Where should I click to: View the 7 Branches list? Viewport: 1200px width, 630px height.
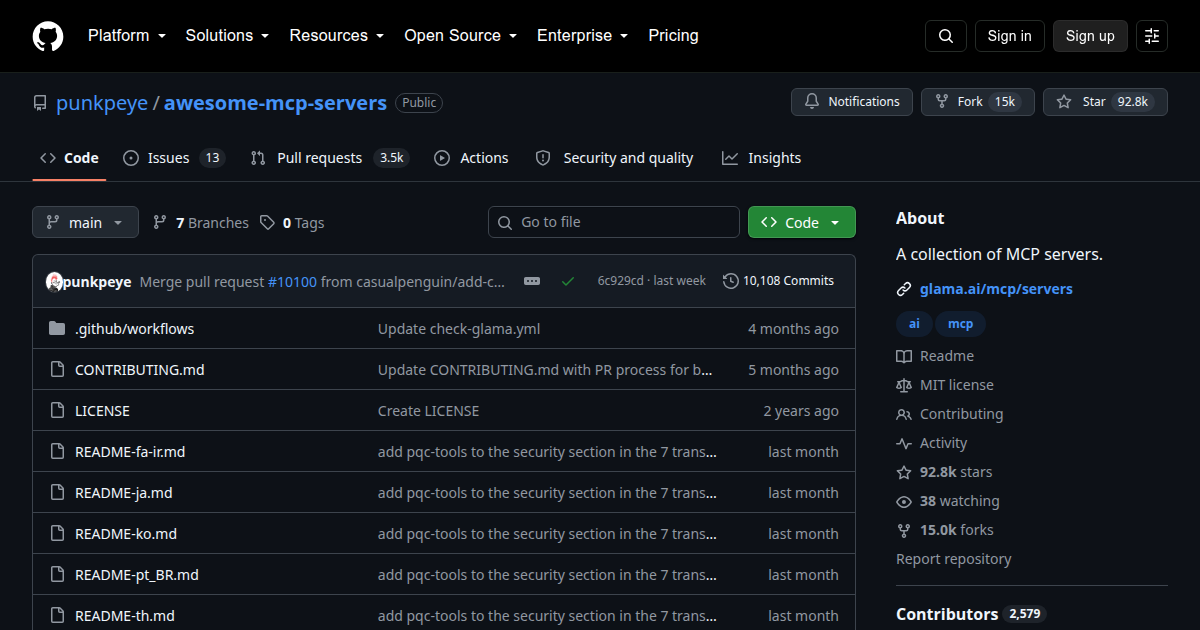[201, 223]
